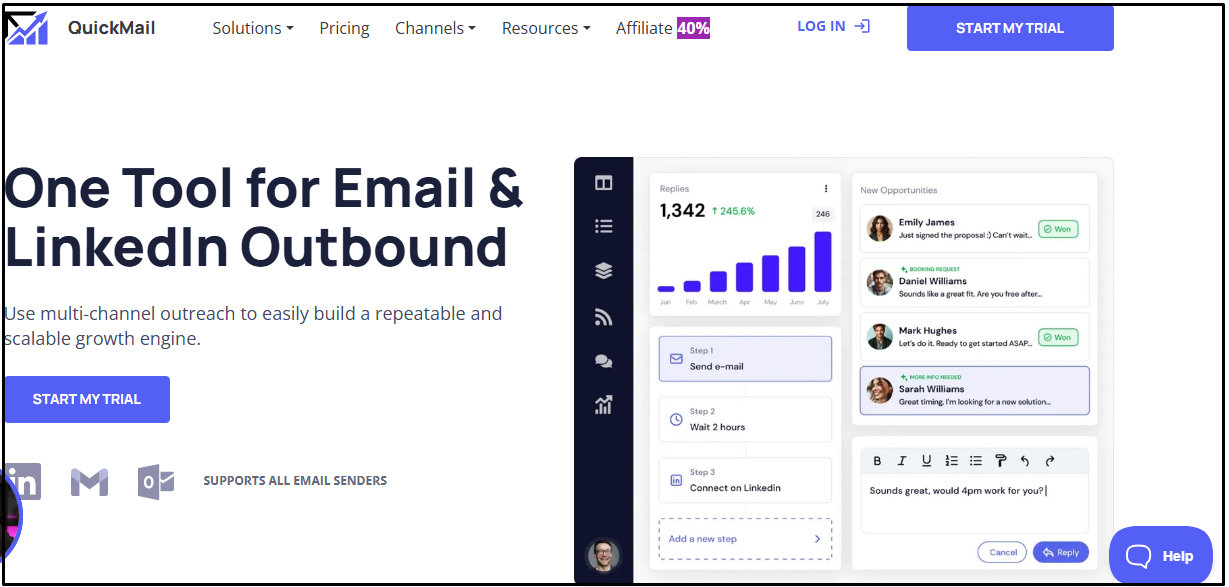This screenshot has height=587, width=1229.
Task: Click the undo arrow in editor toolbar
Action: pos(1024,461)
